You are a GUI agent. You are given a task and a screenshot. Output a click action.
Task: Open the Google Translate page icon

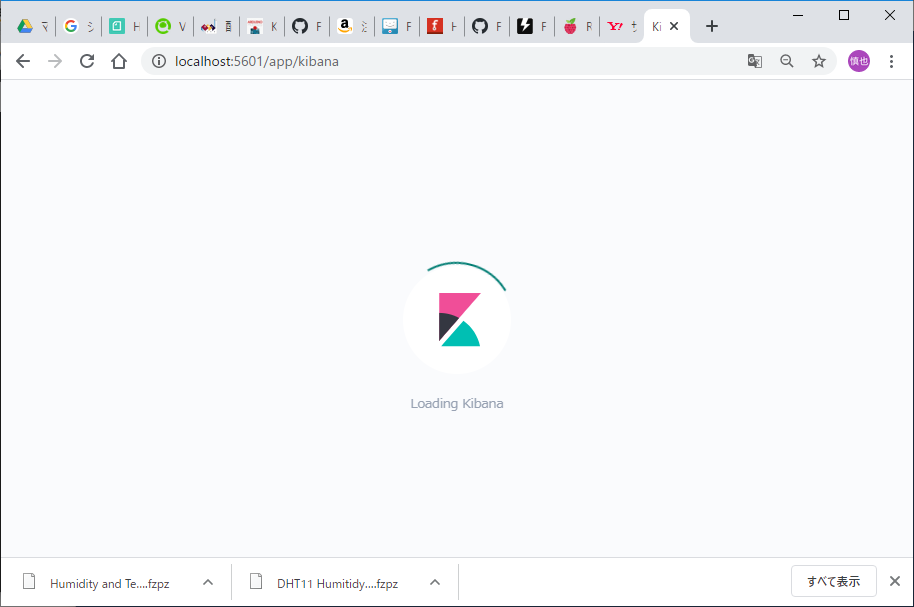(x=755, y=61)
